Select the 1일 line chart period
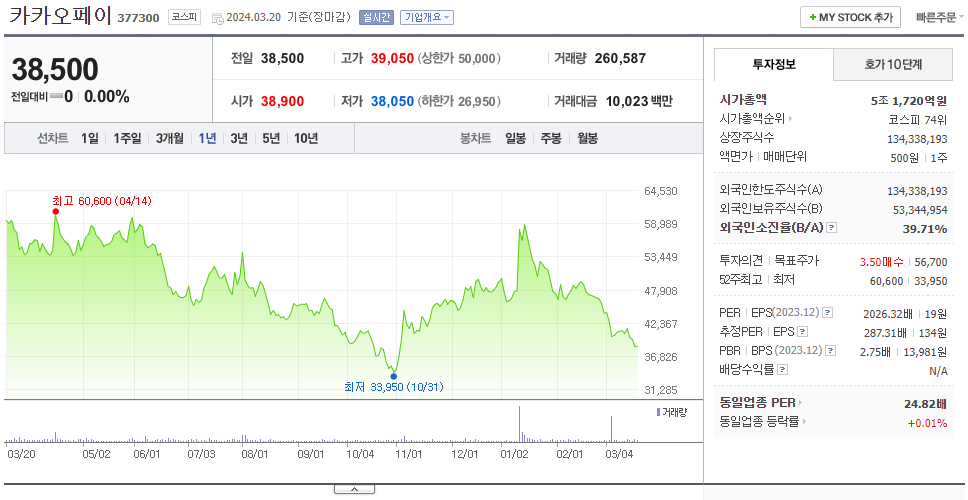Viewport: 968px width, 500px height. (x=90, y=139)
